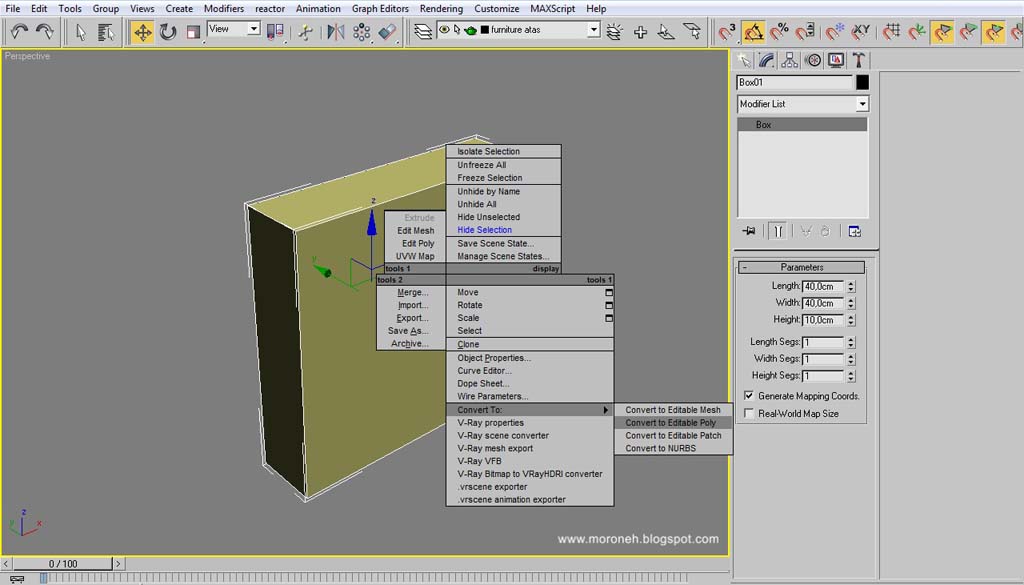Enable Real-World Map Size checkbox
This screenshot has width=1024, height=585.
[x=749, y=413]
